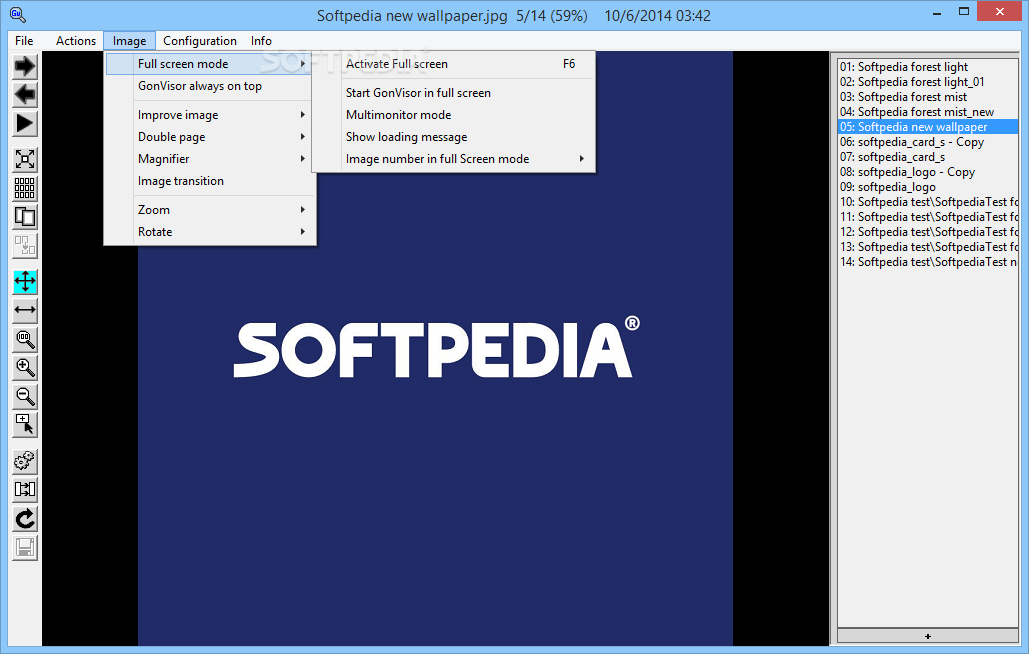Select the Full screen mode menu entry

coord(210,64)
